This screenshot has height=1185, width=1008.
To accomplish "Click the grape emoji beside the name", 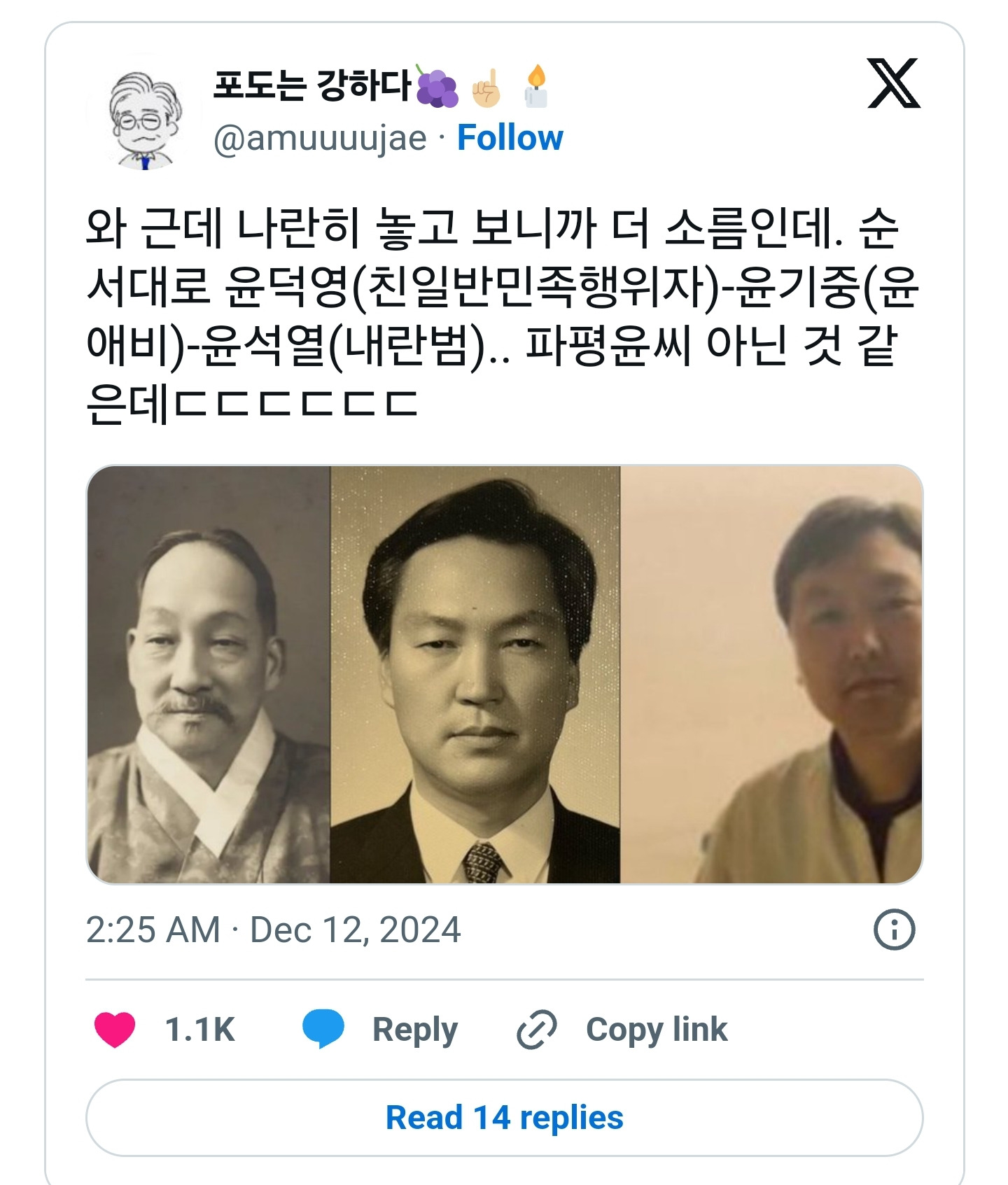I will point(437,88).
